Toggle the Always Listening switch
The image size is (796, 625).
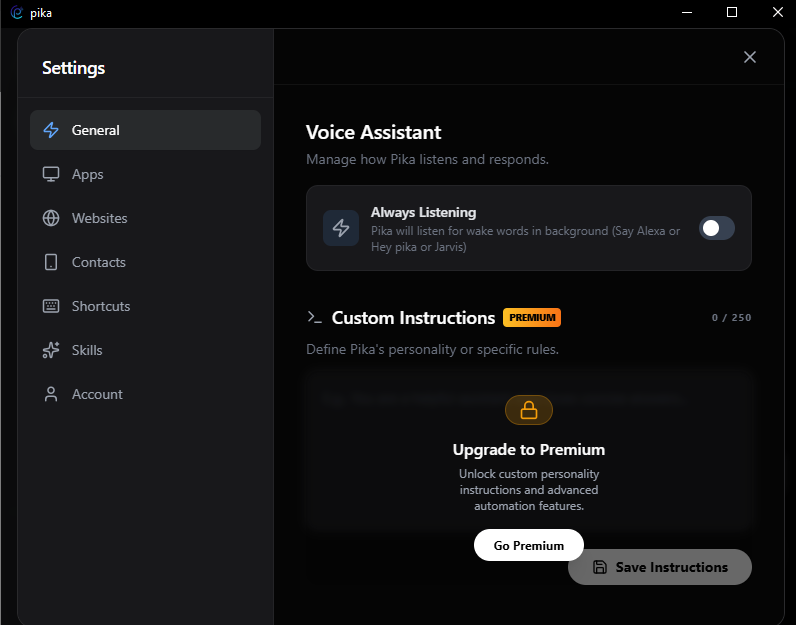(x=716, y=228)
